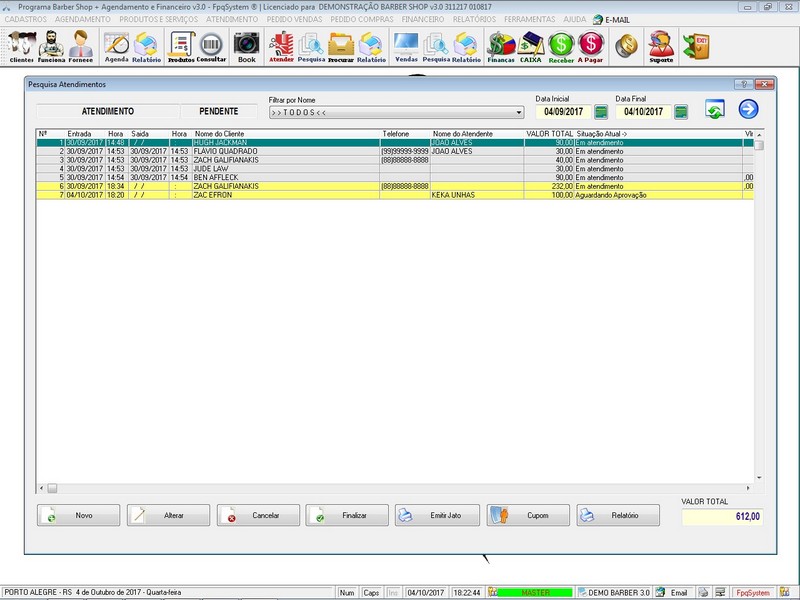Click the Cupom button
The height and width of the screenshot is (600, 800).
click(x=528, y=515)
